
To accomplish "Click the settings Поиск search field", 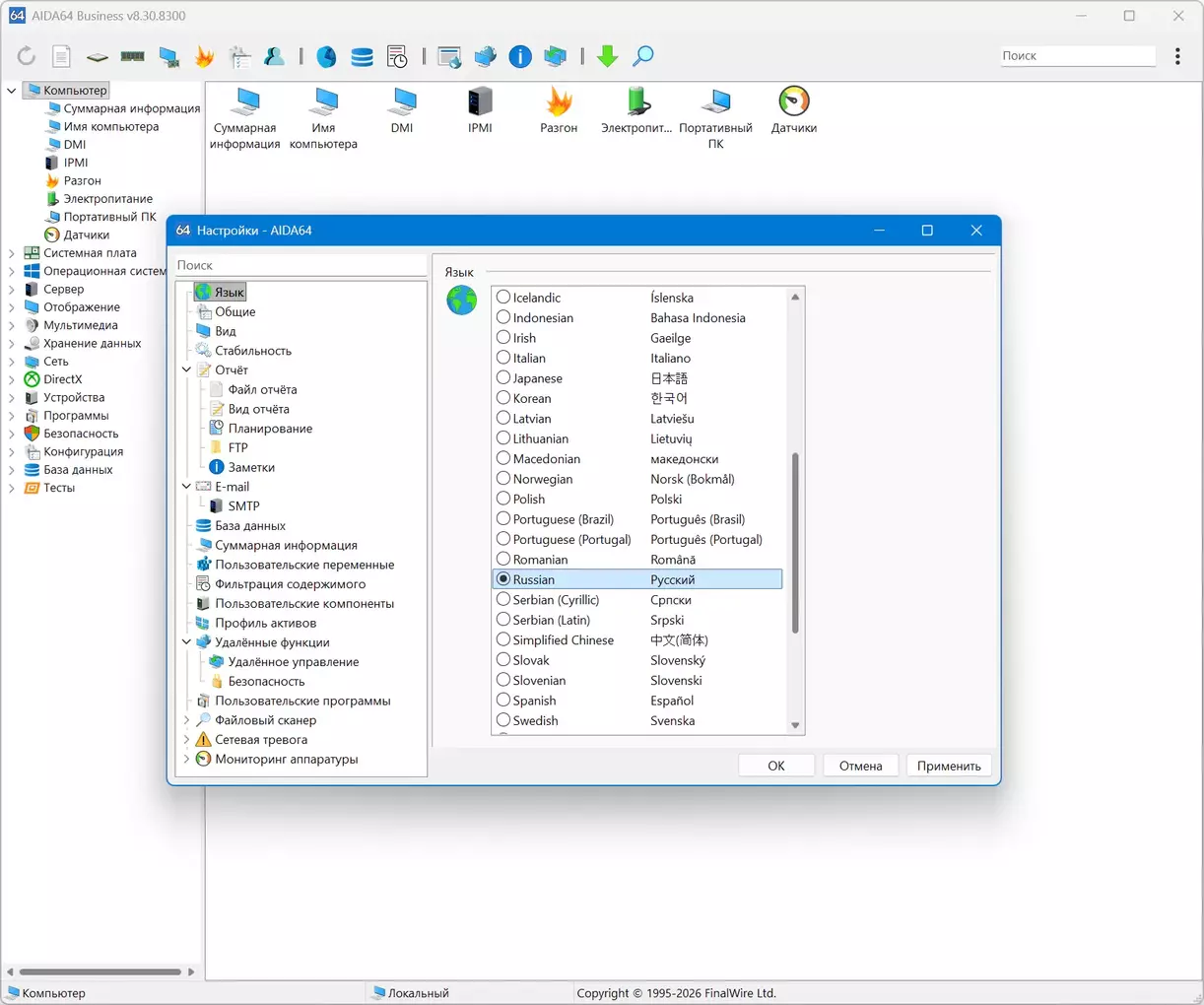I will [x=301, y=265].
